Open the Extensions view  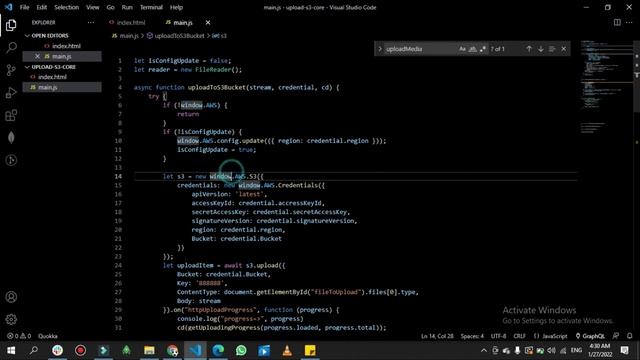[x=11, y=116]
